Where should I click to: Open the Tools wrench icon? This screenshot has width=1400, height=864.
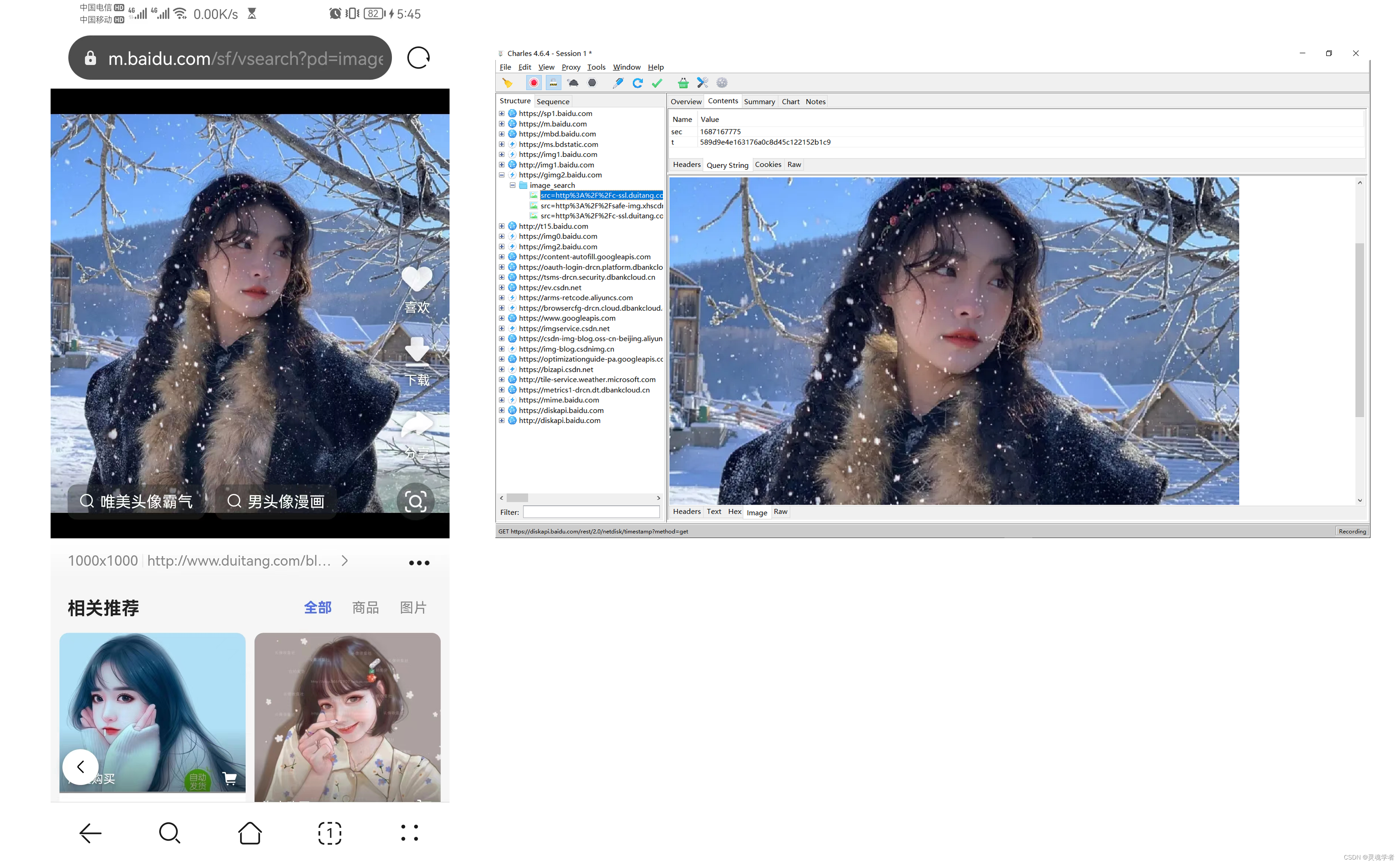(703, 83)
